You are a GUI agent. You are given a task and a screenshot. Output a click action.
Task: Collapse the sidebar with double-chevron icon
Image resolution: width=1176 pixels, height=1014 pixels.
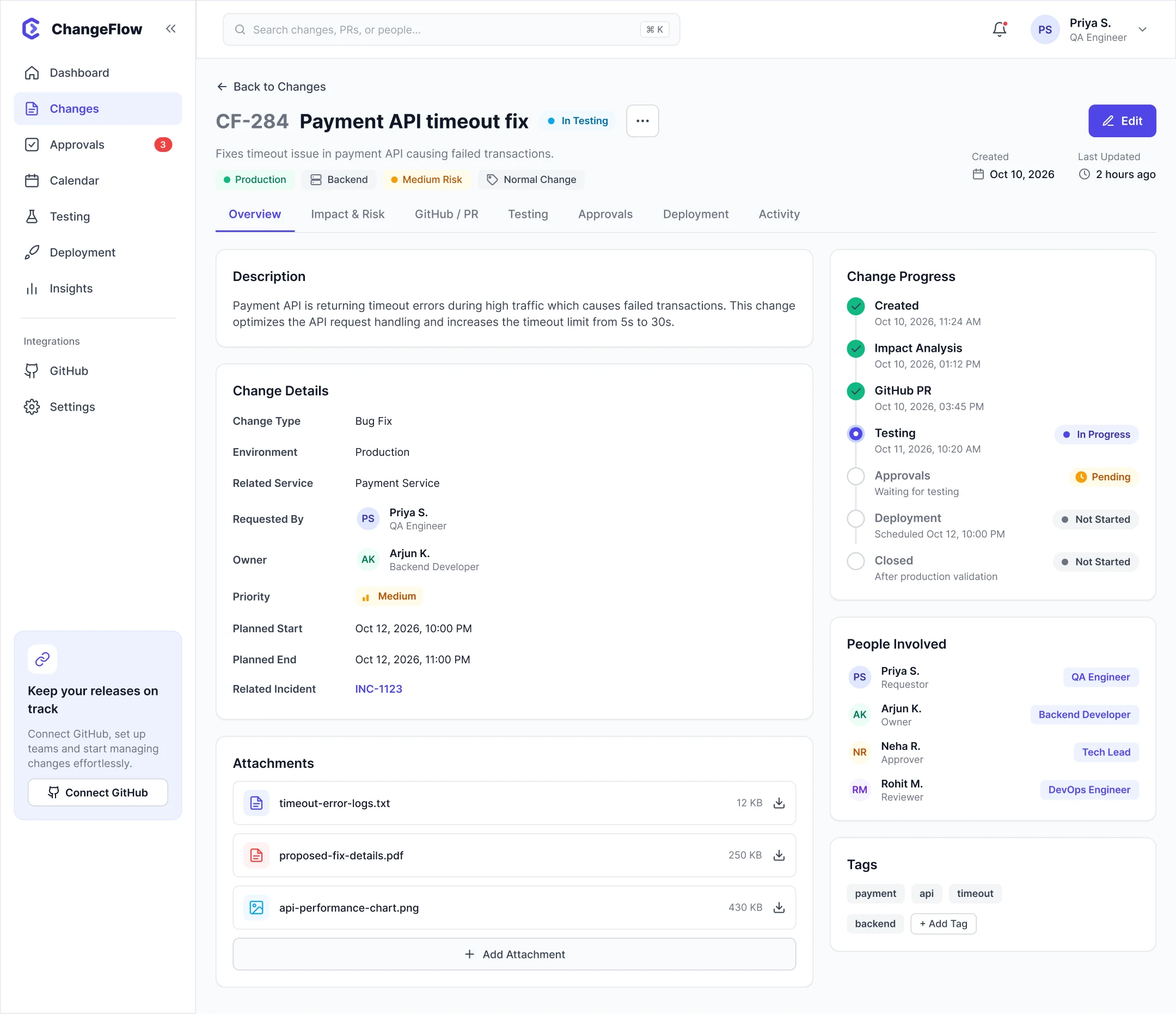click(x=171, y=28)
